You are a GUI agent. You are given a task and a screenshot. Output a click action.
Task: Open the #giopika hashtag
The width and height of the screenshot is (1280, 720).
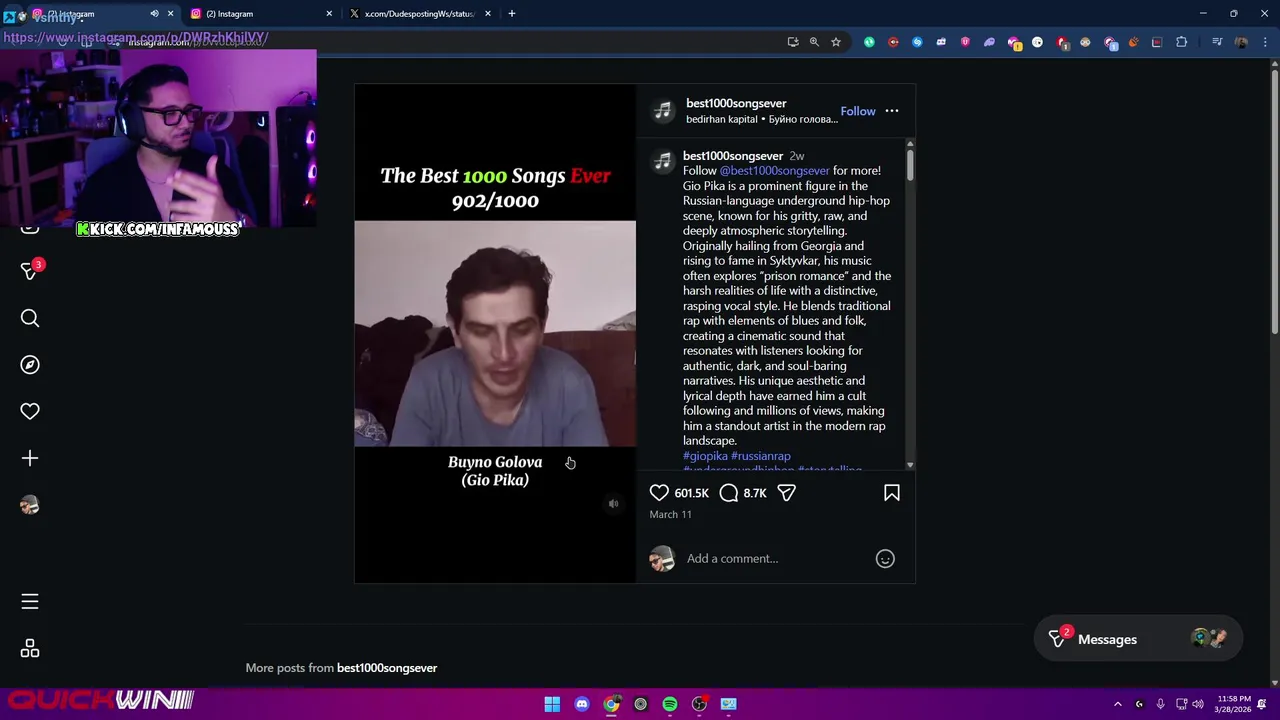pos(705,456)
